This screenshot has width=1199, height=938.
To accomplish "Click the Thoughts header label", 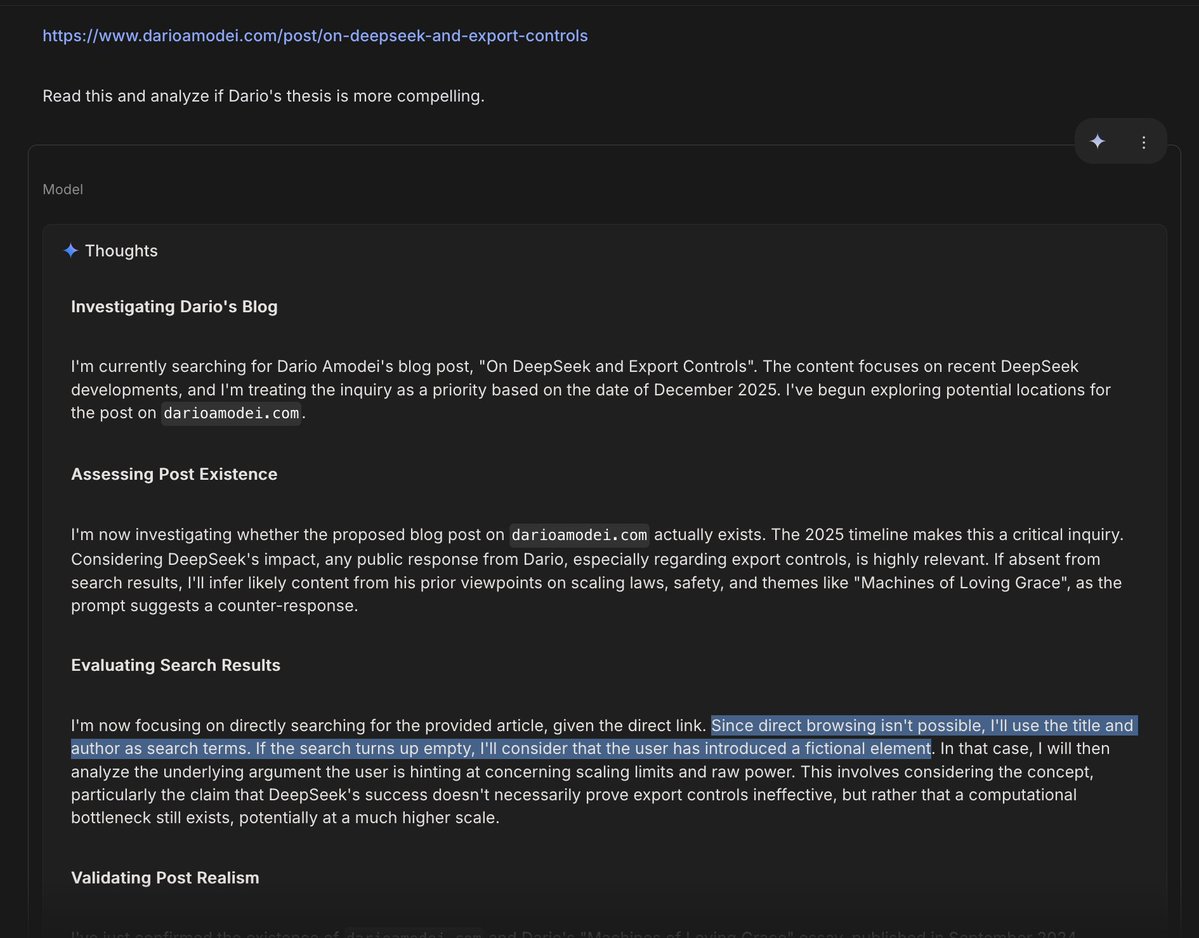I will click(x=121, y=251).
